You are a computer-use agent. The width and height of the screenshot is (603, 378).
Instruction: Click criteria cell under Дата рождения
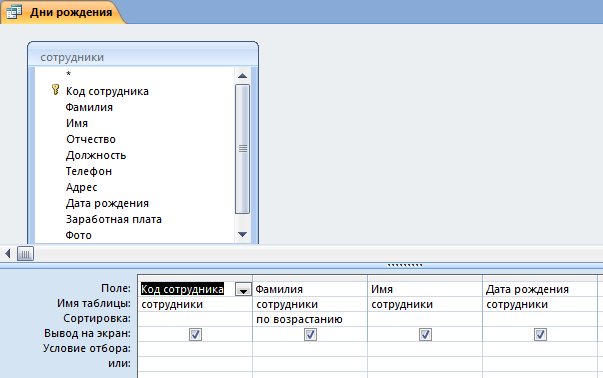point(540,349)
